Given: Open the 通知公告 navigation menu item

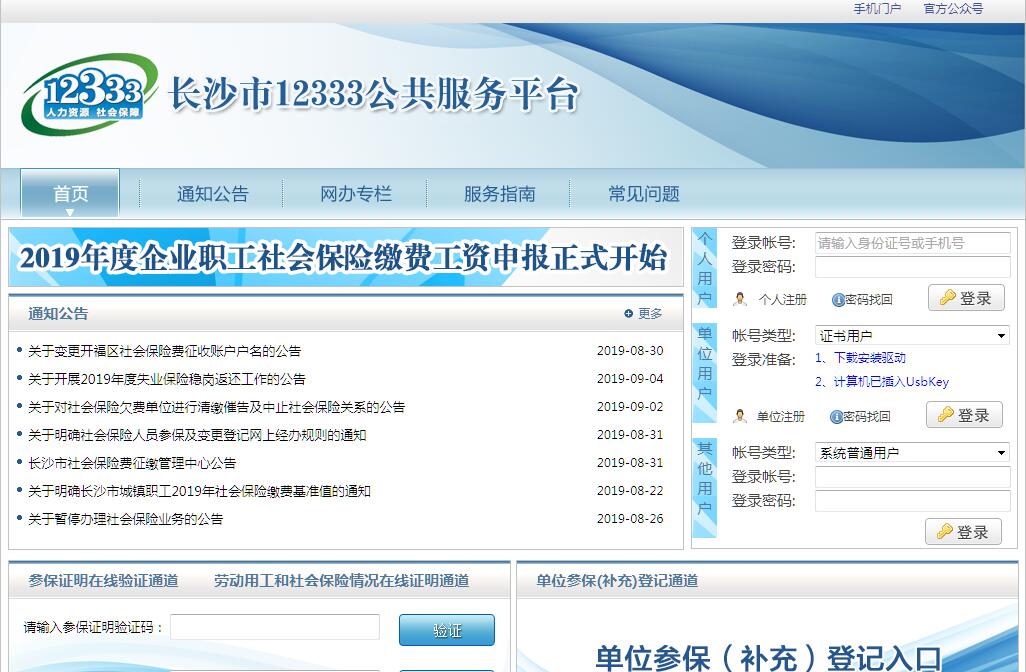Looking at the screenshot, I should [x=212, y=194].
